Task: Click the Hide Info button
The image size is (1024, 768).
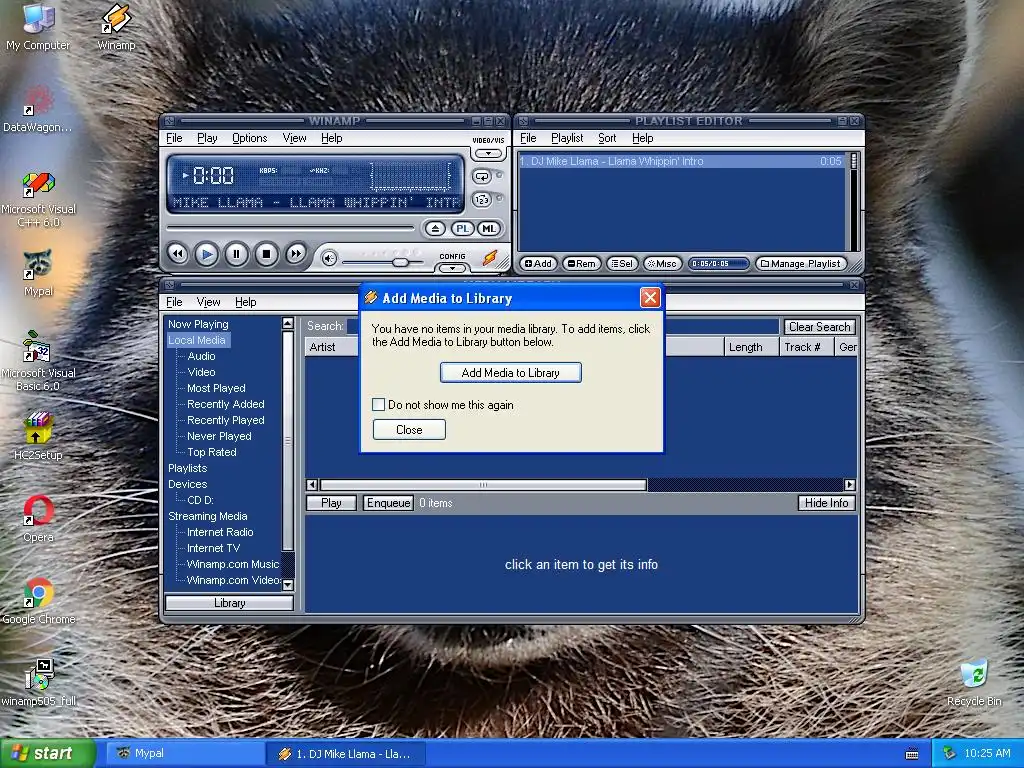Action: pos(826,503)
